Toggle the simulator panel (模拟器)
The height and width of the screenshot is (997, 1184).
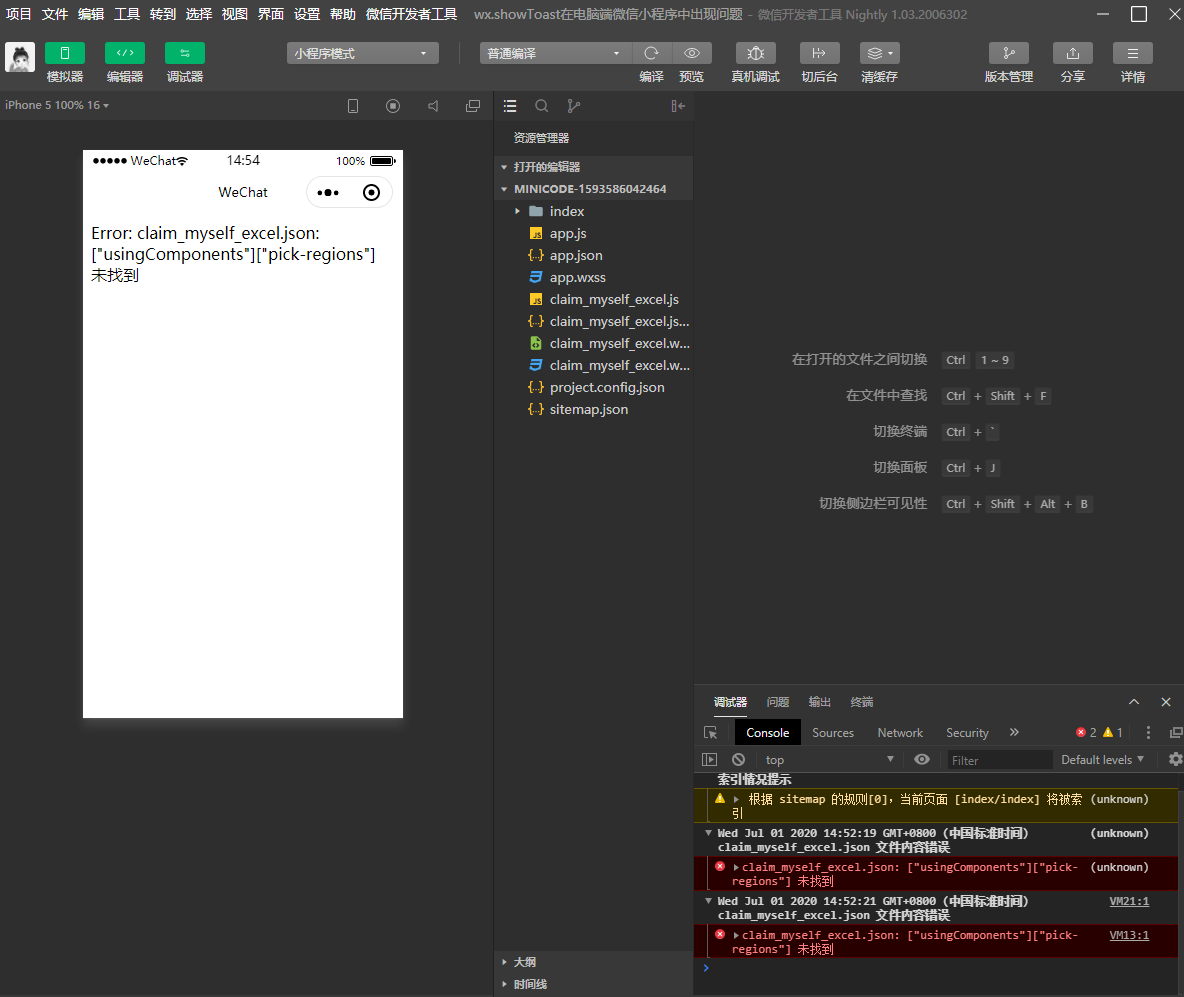(x=64, y=53)
